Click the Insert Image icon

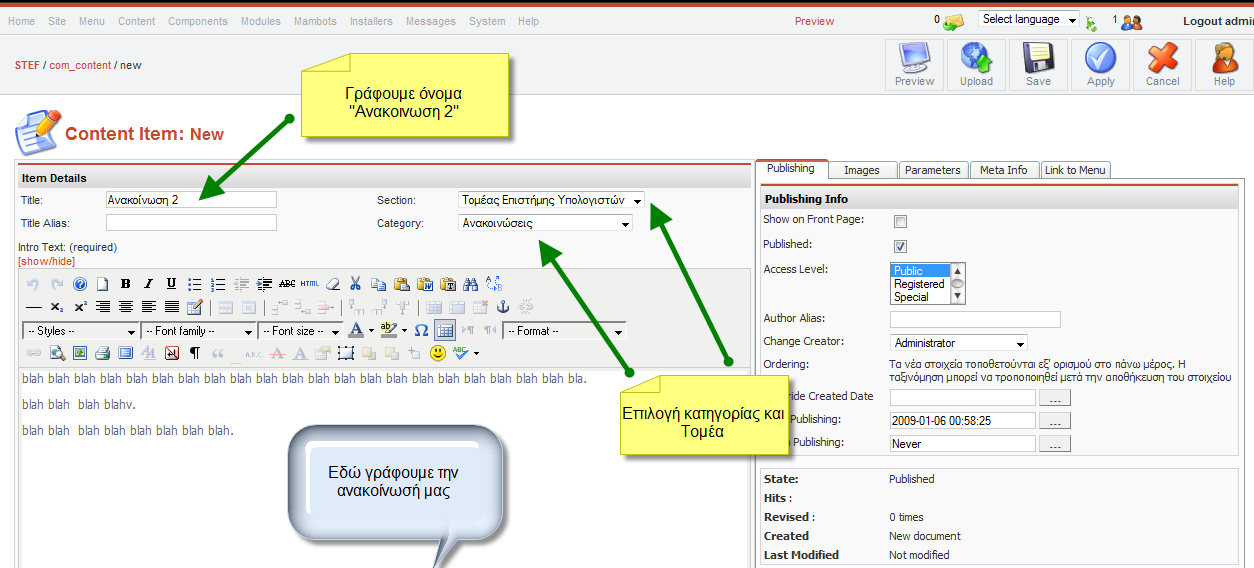[x=80, y=353]
